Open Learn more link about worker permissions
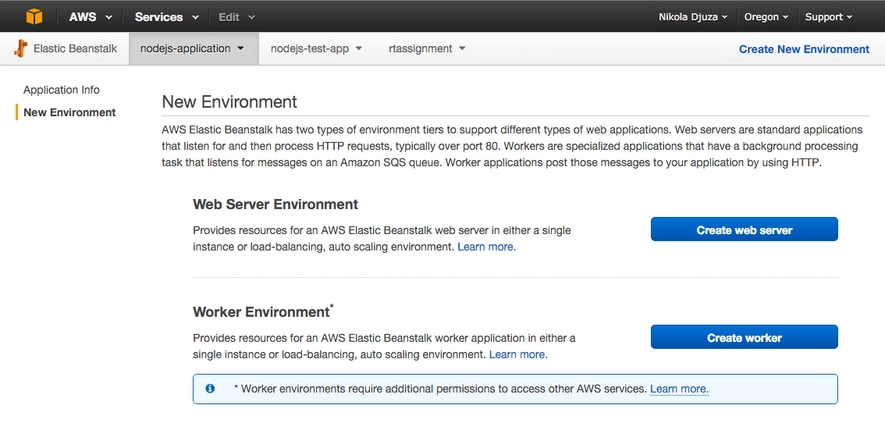This screenshot has height=430, width=885. point(679,388)
